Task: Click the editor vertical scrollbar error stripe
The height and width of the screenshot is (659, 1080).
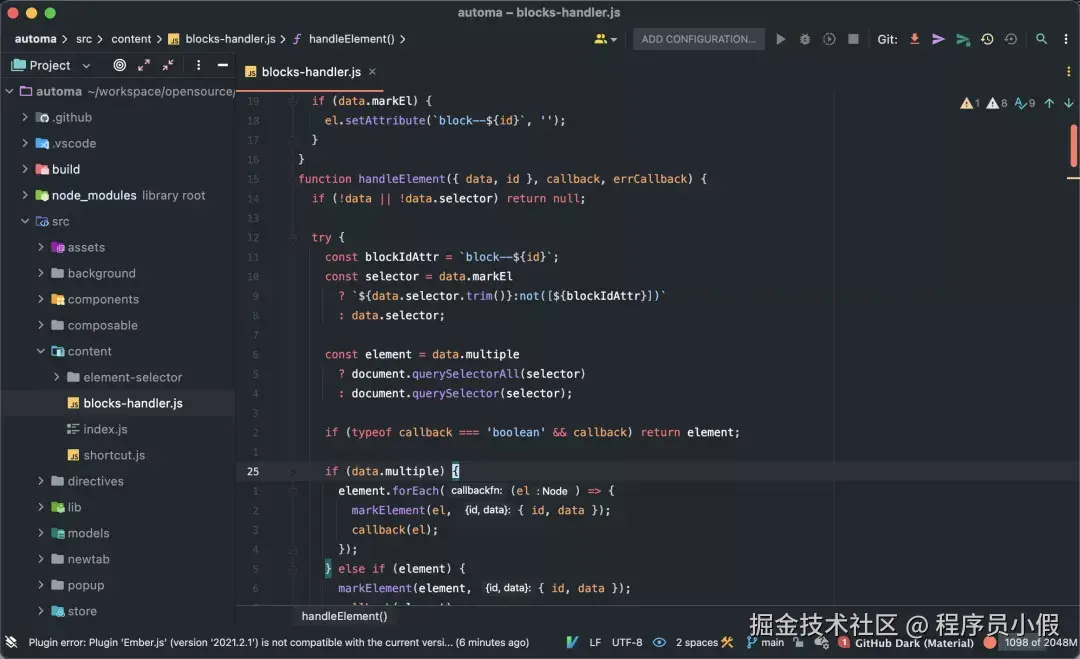Action: tap(1073, 145)
